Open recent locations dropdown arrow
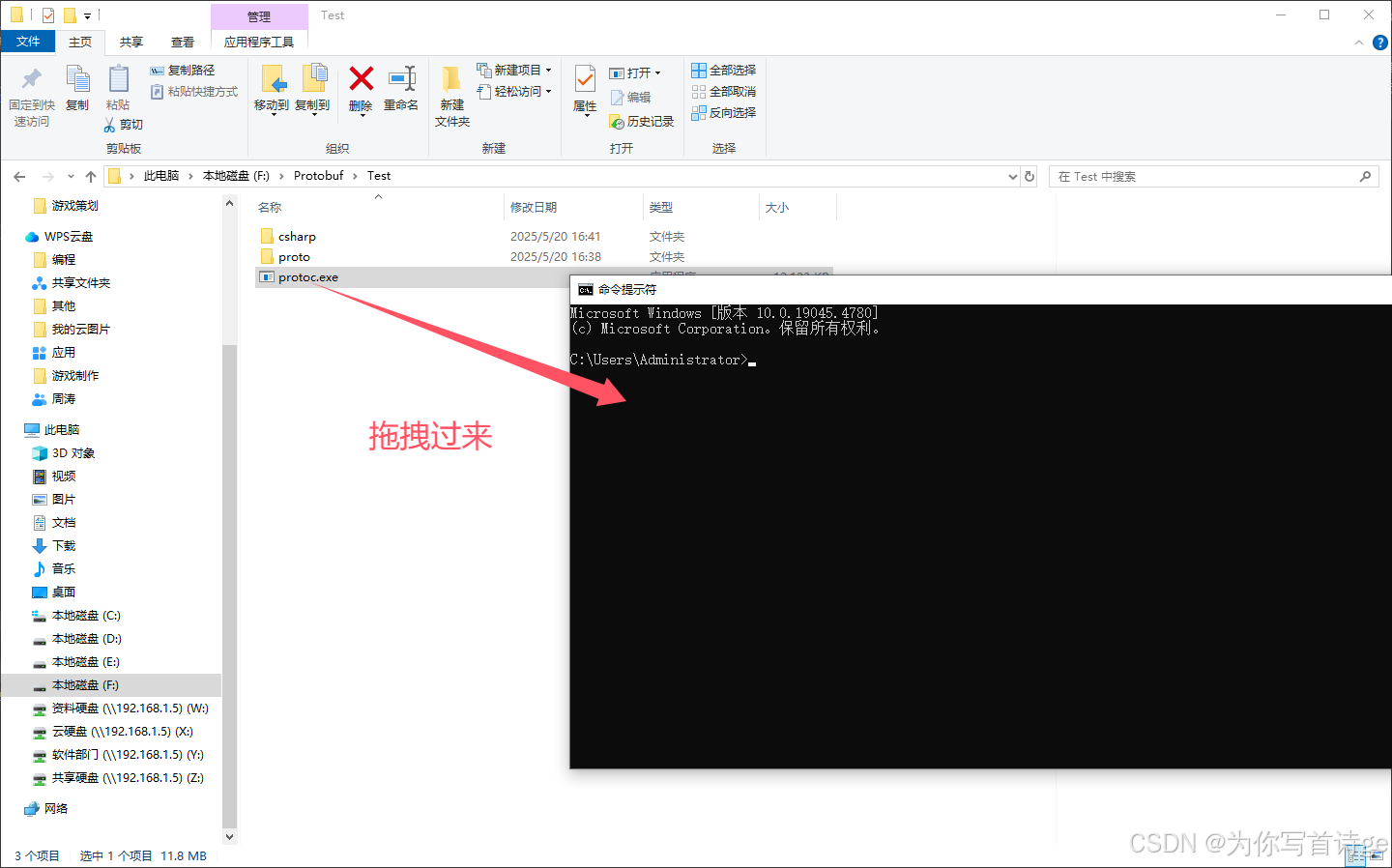The width and height of the screenshot is (1392, 868). (x=71, y=176)
